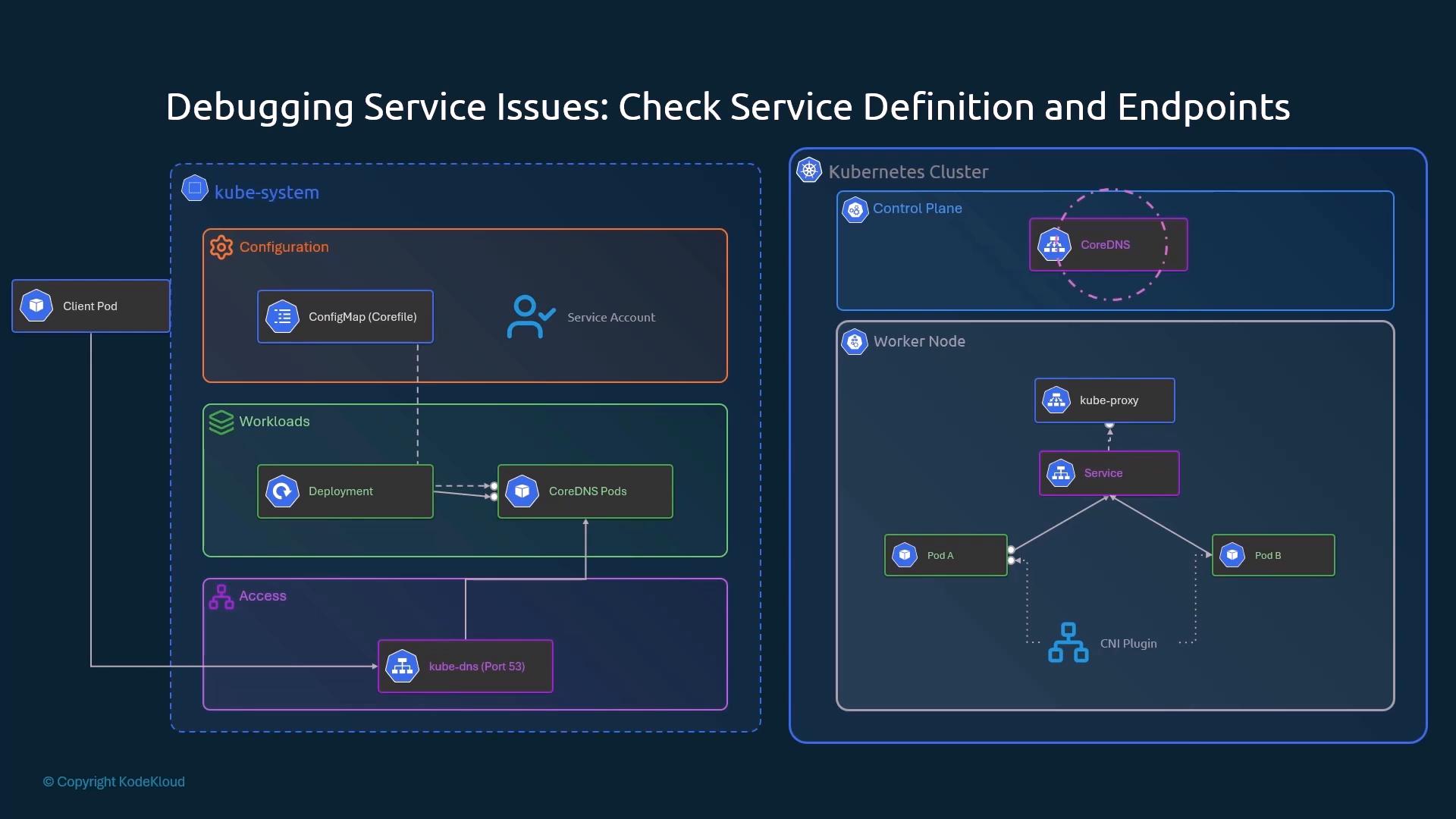
Task: Click the CoreDNS Pods label
Action: point(588,491)
